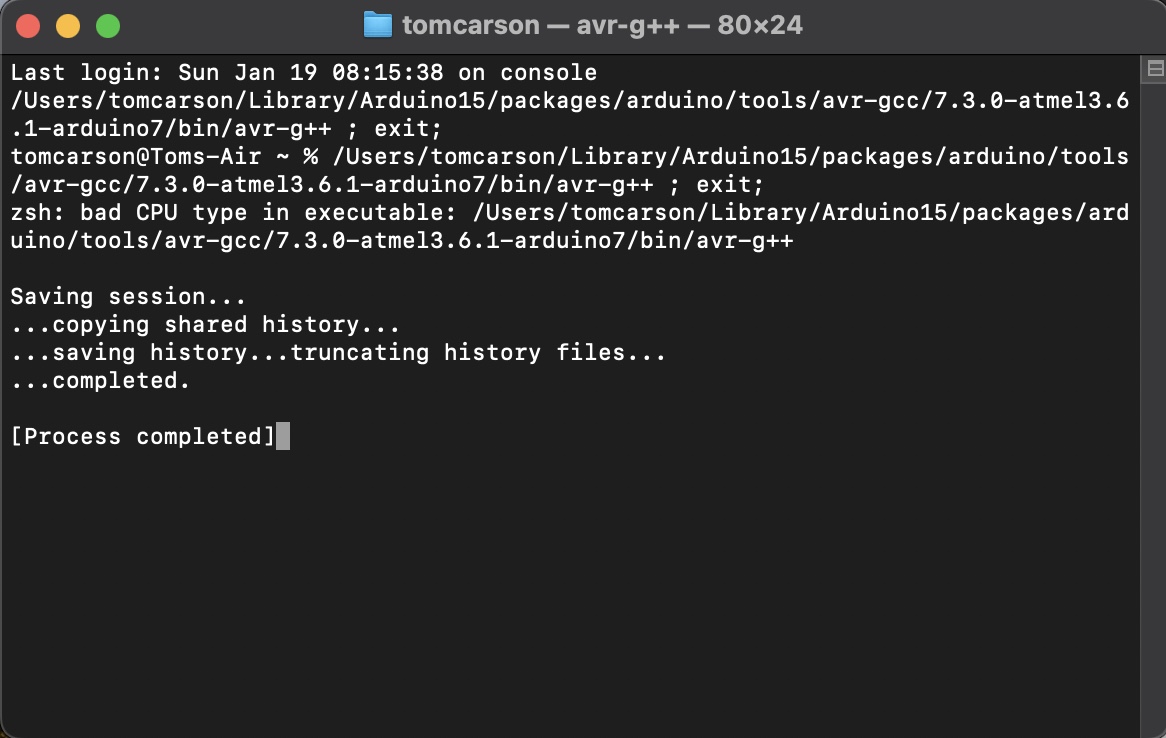The image size is (1166, 738).
Task: Click the word 'console' on the login line
Action: point(548,73)
